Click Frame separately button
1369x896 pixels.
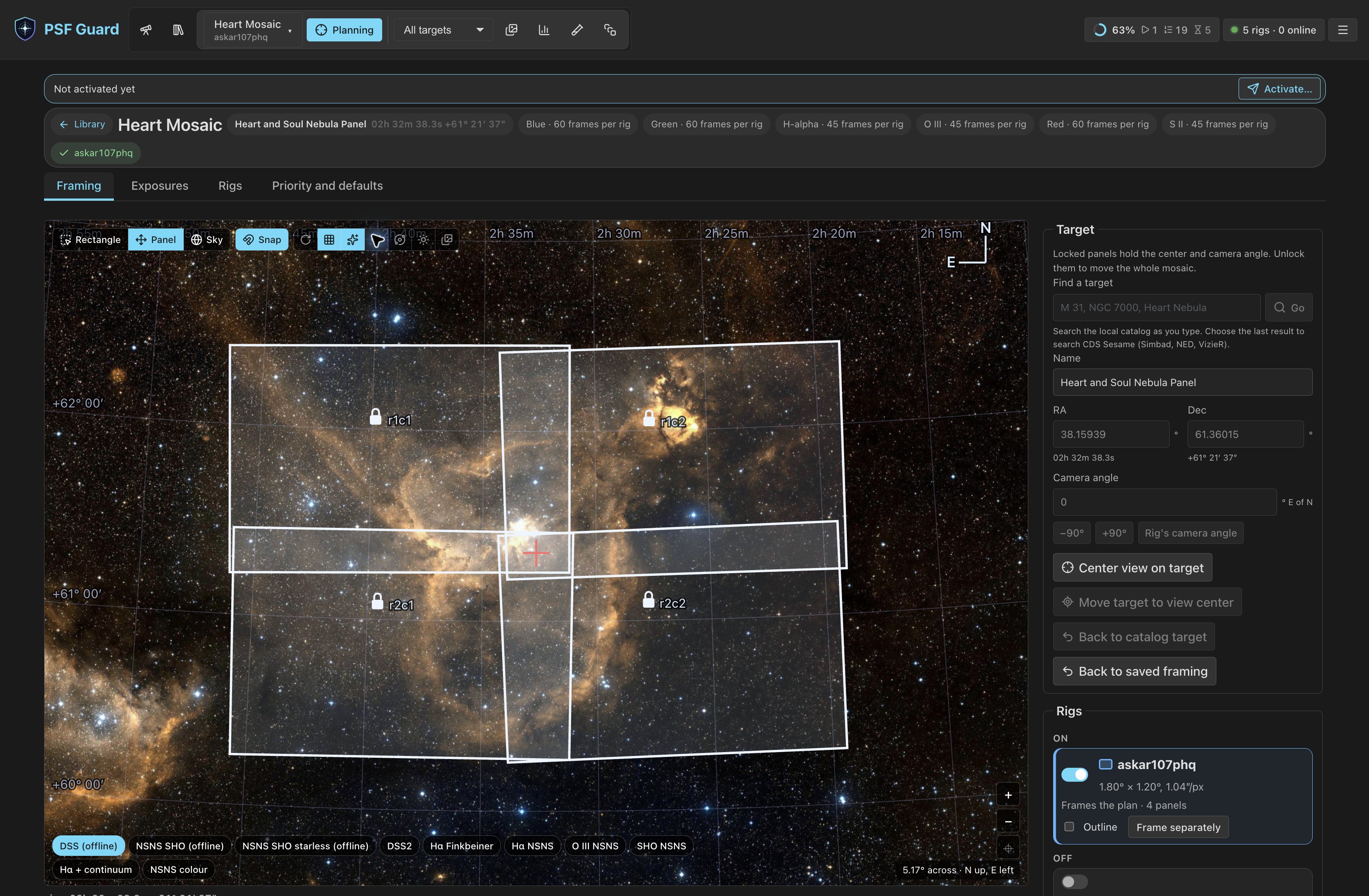tap(1178, 828)
